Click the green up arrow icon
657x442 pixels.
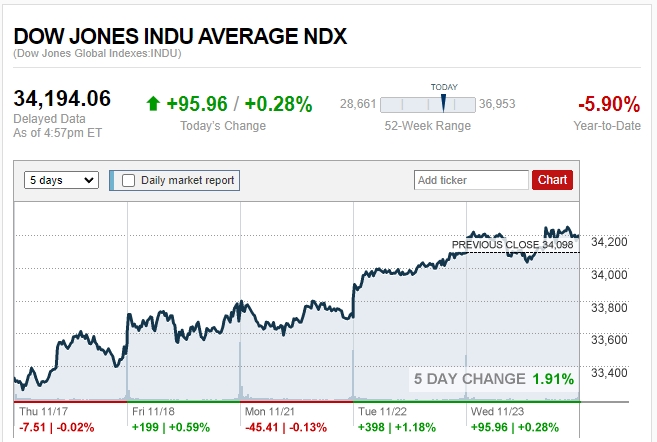pos(153,103)
